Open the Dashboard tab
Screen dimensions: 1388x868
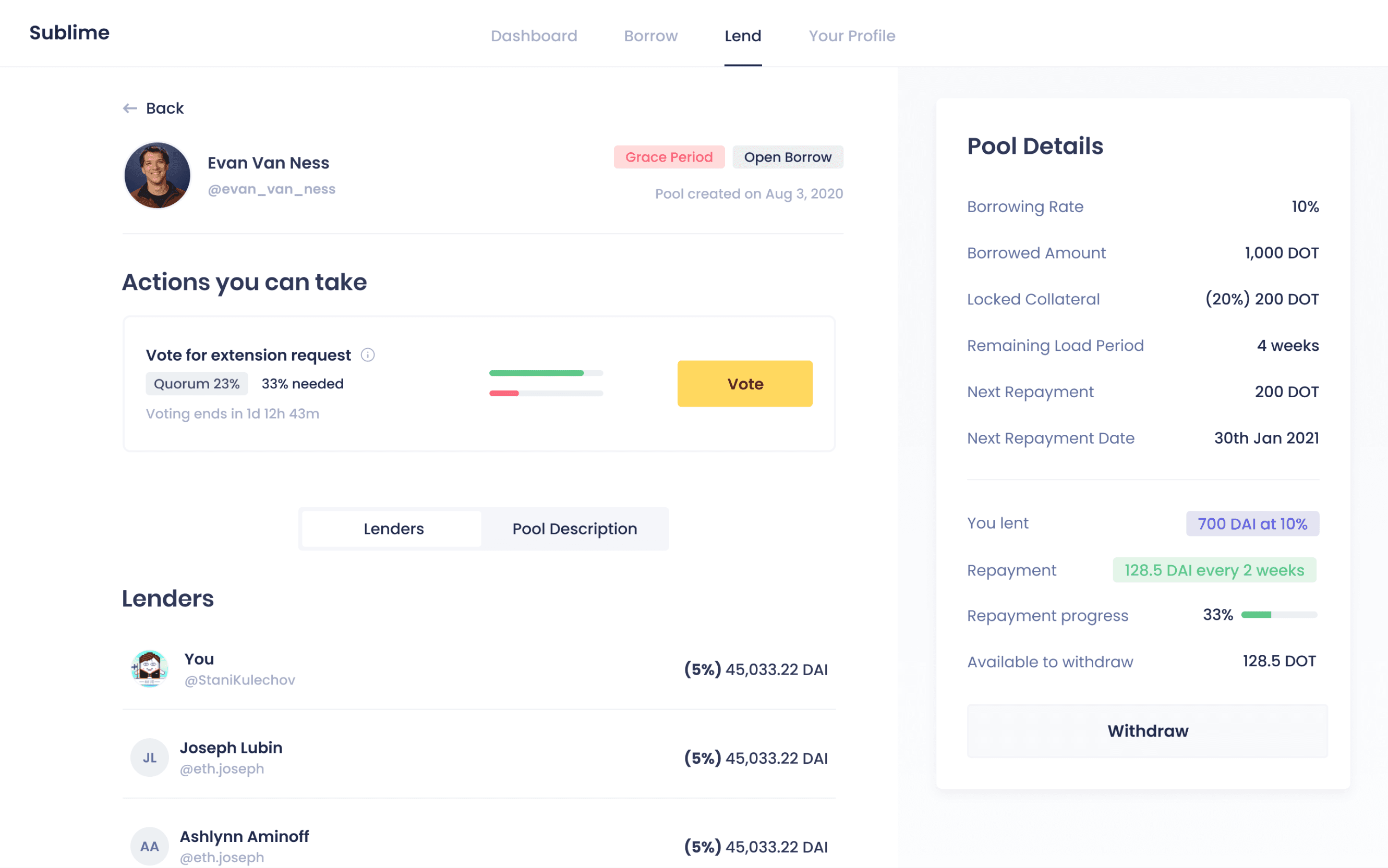click(534, 35)
